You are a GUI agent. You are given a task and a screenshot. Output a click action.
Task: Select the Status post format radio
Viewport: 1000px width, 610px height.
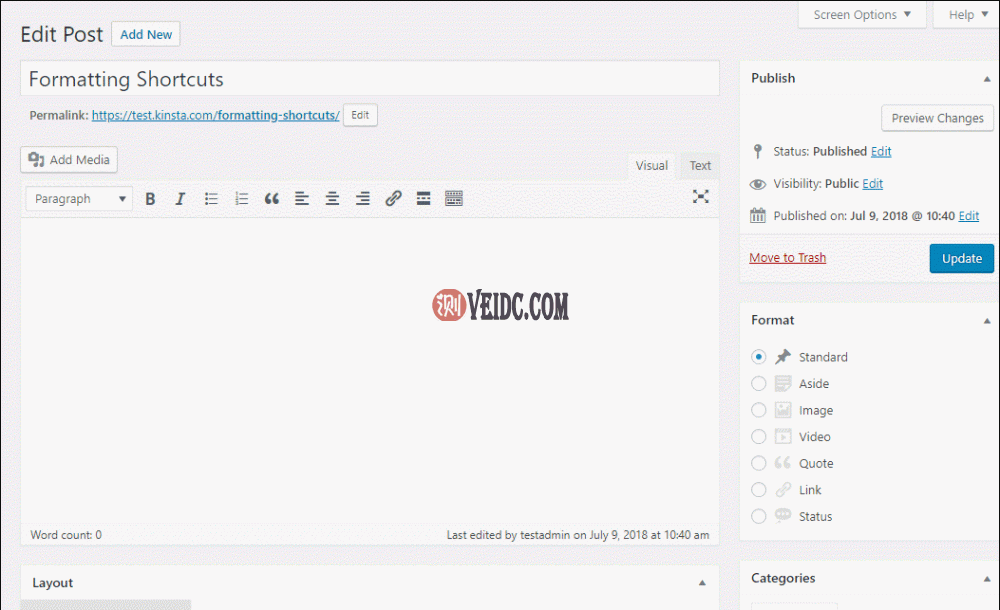758,516
